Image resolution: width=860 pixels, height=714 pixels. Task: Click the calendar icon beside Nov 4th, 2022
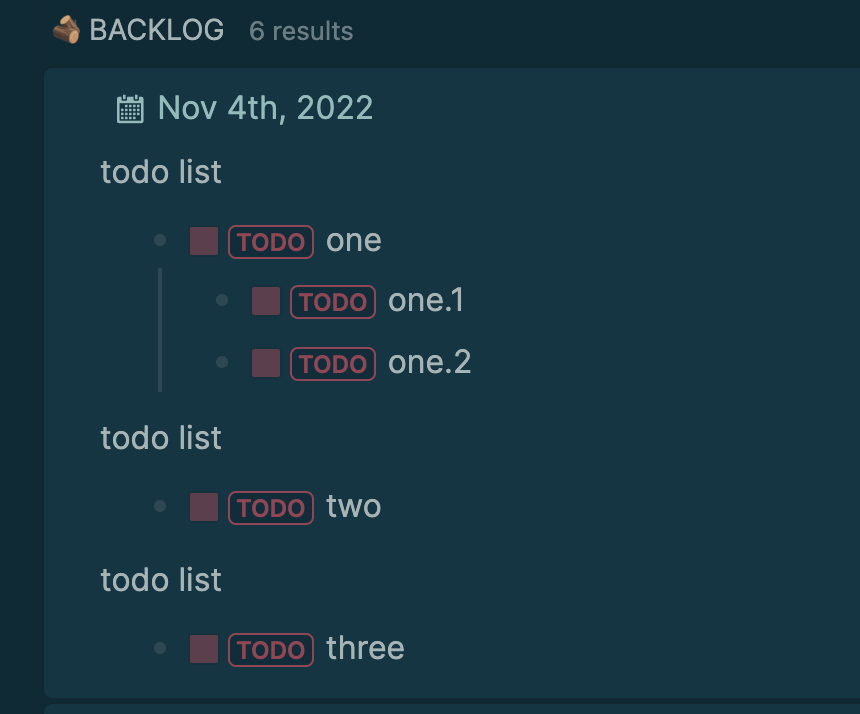click(131, 107)
